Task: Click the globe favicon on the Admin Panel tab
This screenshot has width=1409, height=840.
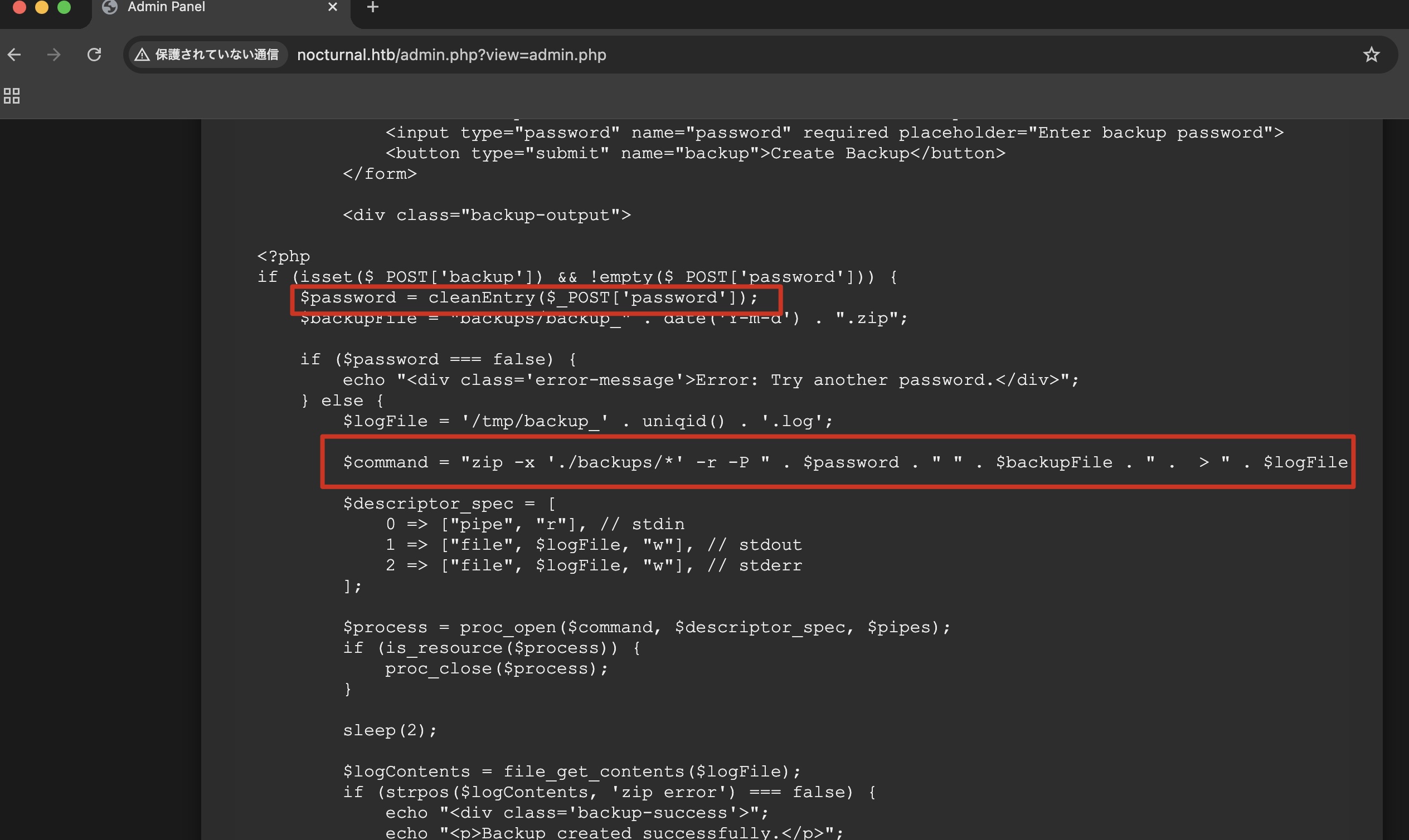Action: (110, 7)
